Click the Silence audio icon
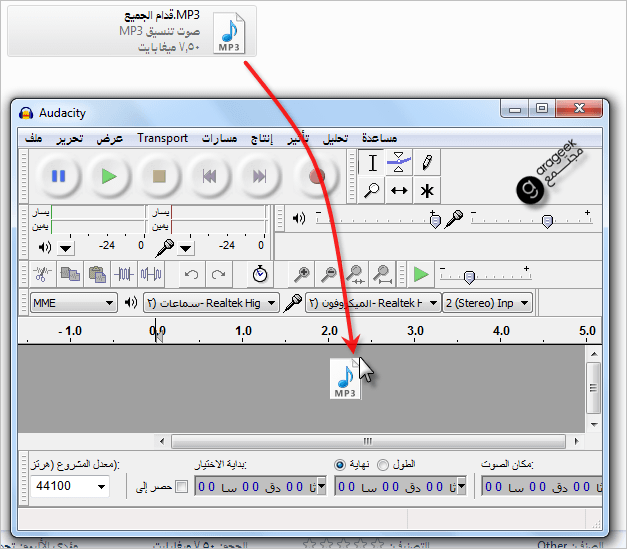This screenshot has height=549, width=627. [151, 274]
